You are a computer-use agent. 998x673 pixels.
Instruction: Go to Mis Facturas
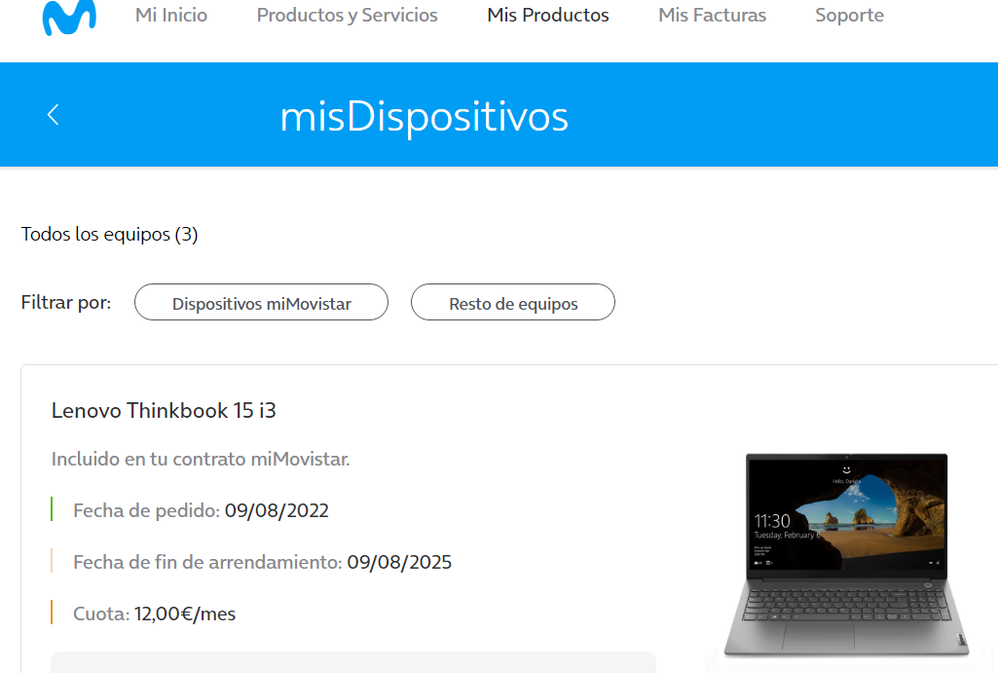(712, 15)
